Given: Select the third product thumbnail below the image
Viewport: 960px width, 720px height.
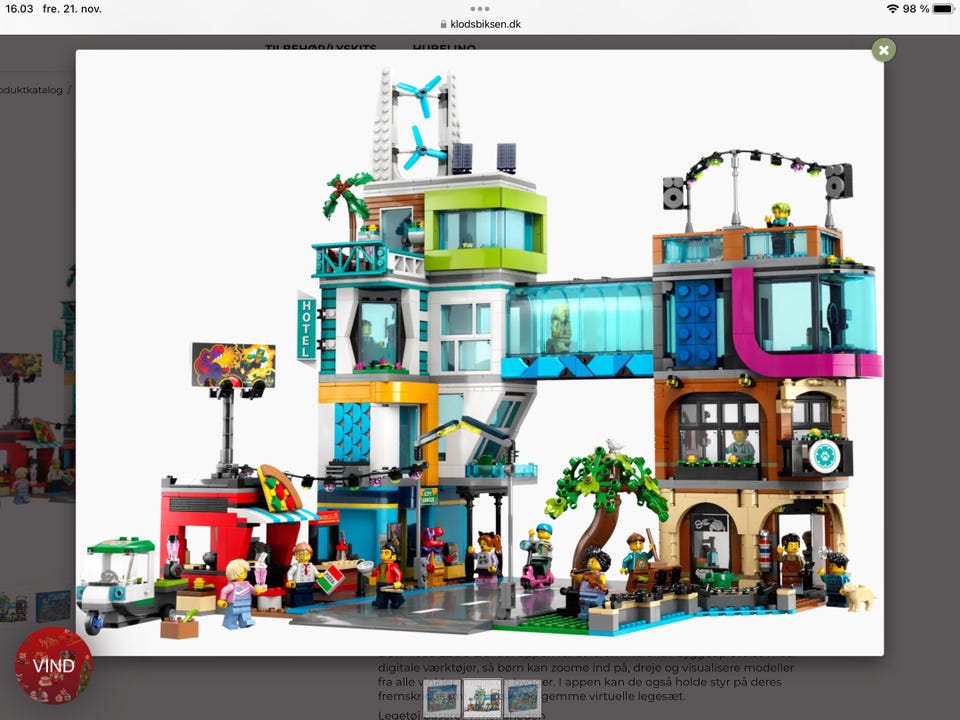Looking at the screenshot, I should [522, 697].
